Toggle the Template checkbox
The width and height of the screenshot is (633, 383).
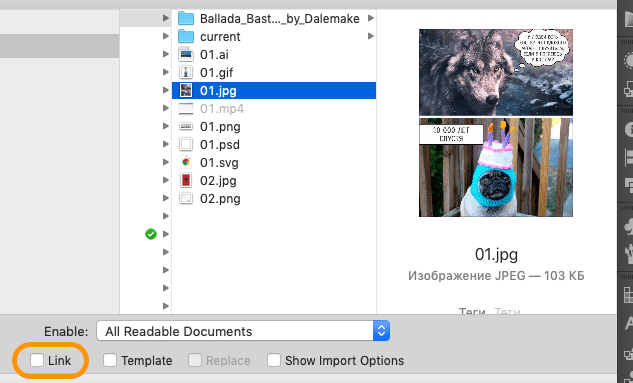(x=109, y=360)
